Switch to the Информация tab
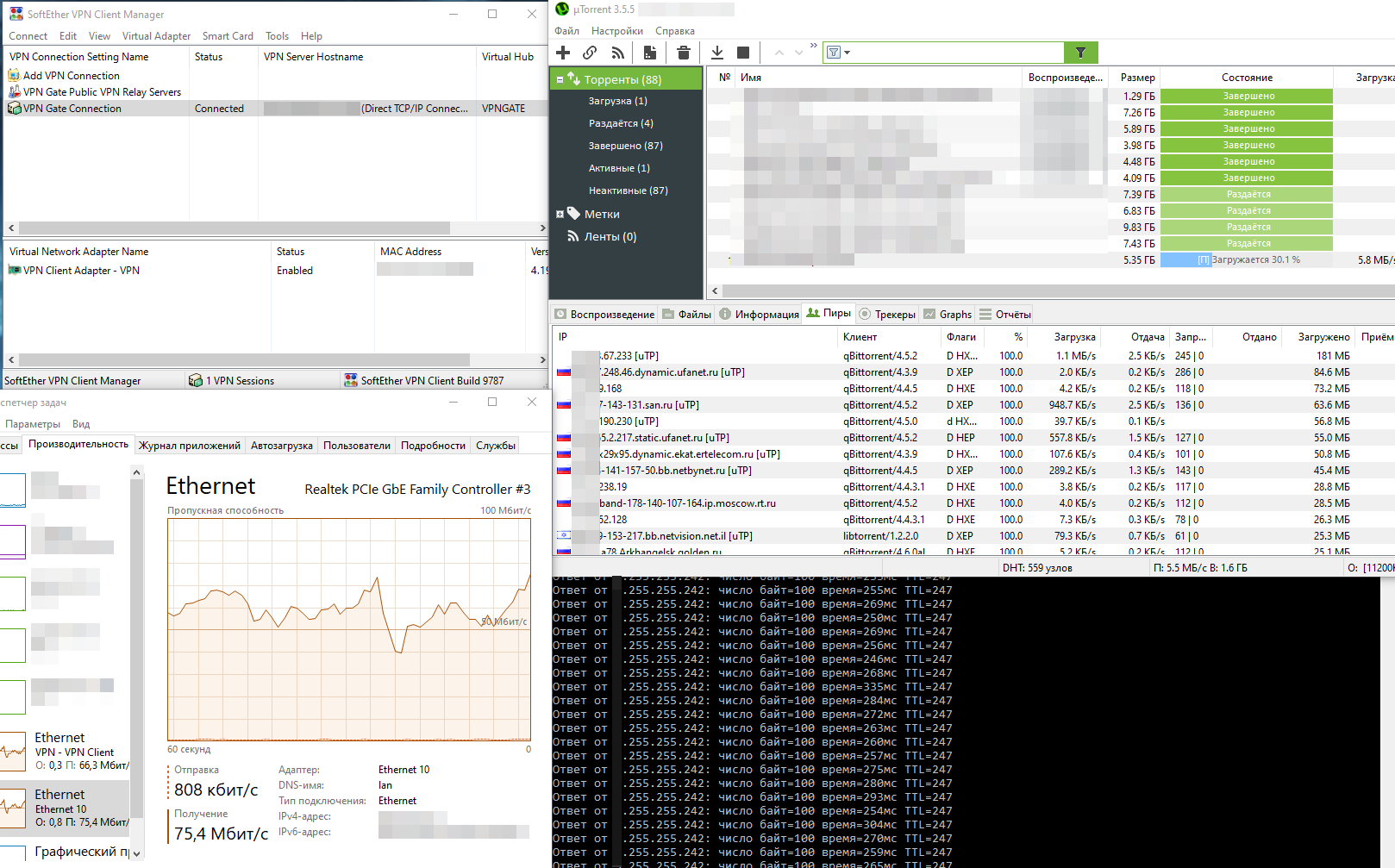 click(759, 315)
